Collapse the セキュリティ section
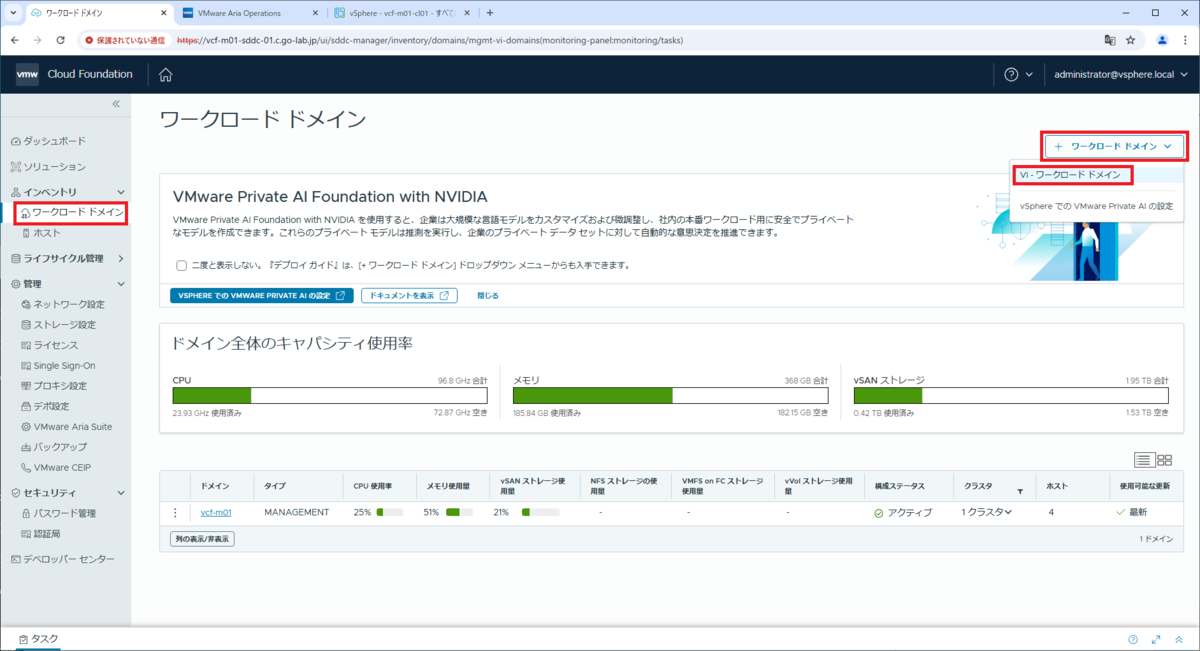 click(122, 493)
